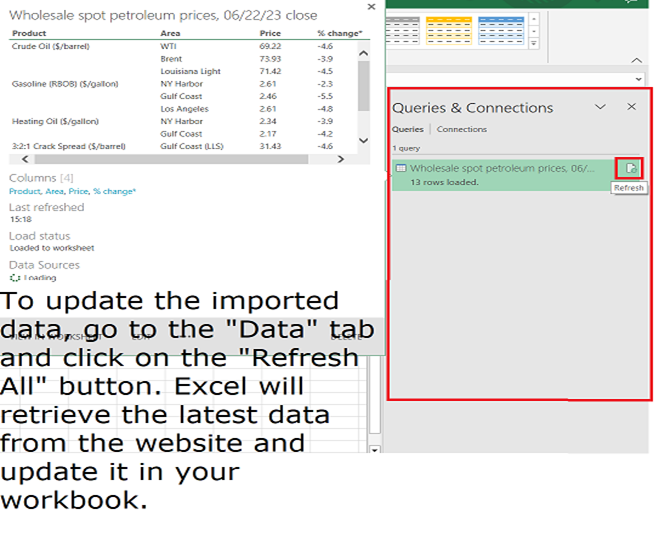
Task: Close the Queries & Connections pane
Action: [x=631, y=107]
